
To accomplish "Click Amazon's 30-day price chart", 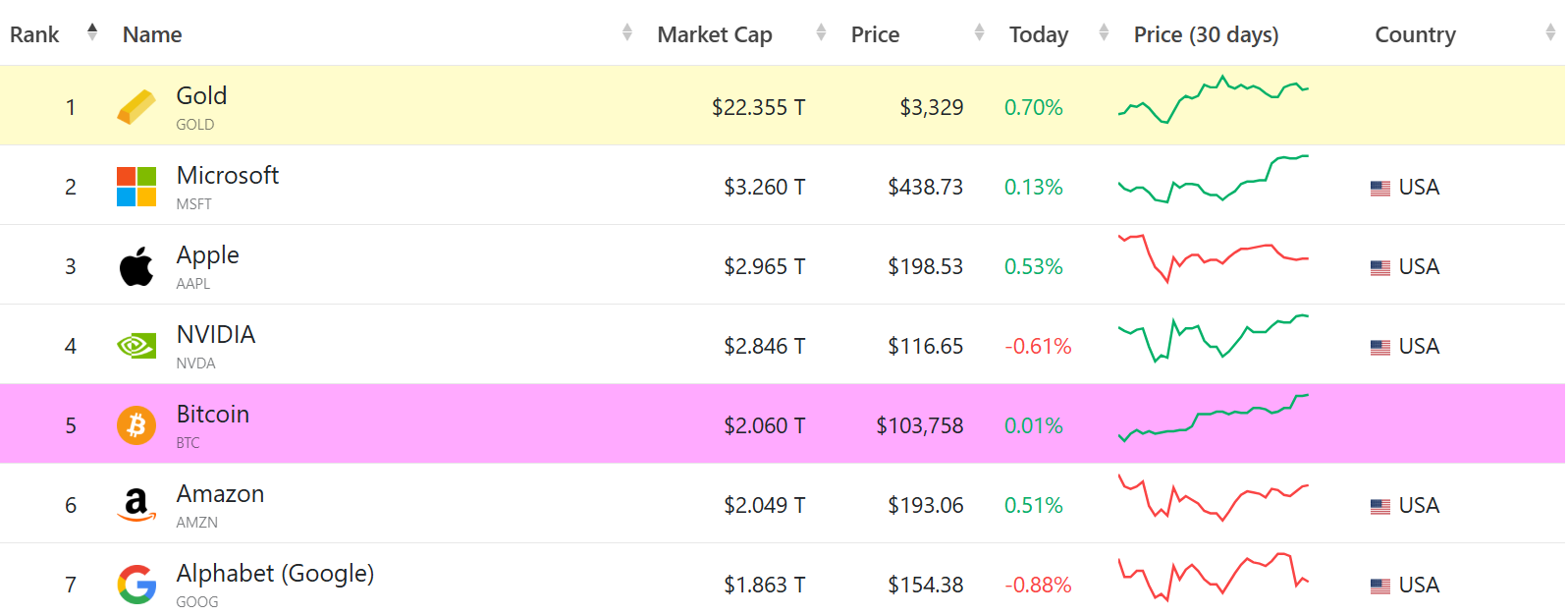I will point(1214,498).
